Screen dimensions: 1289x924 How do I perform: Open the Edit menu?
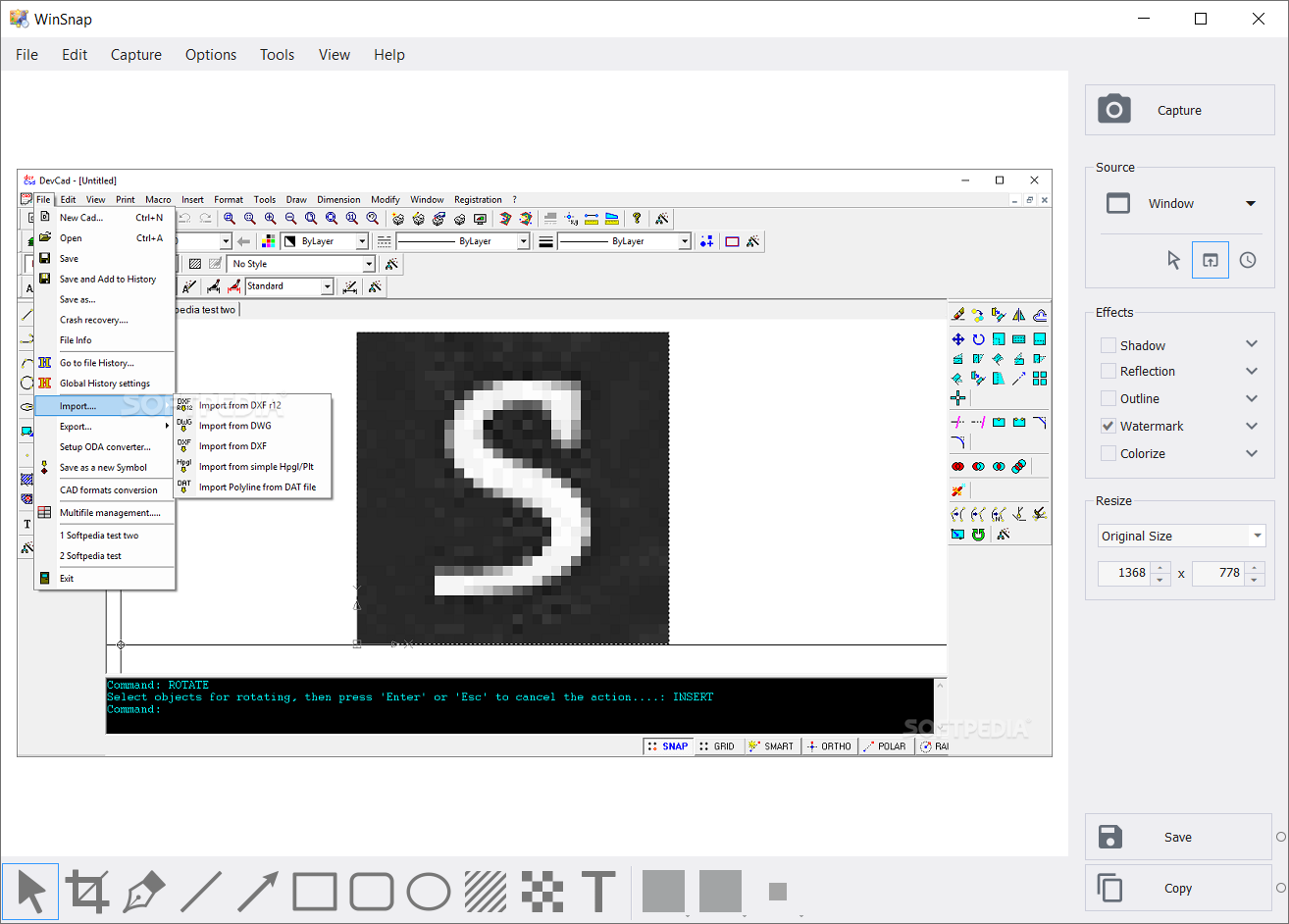(75, 55)
